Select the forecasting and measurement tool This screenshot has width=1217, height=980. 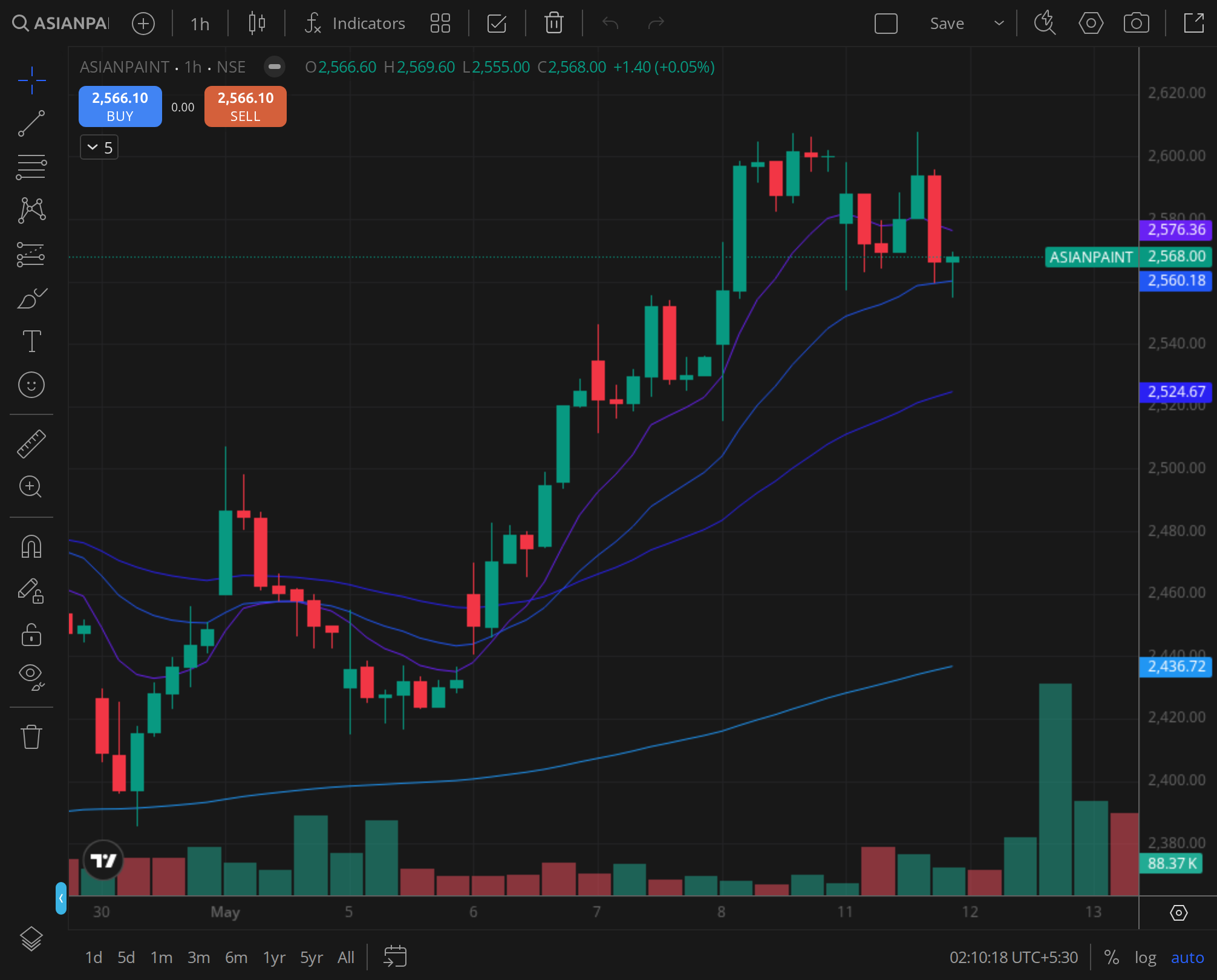point(31,254)
